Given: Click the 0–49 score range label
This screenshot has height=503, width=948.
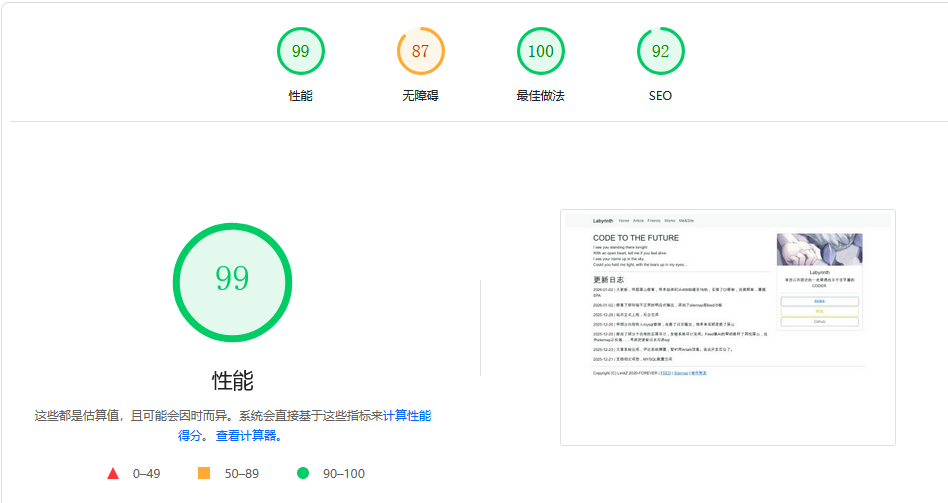Looking at the screenshot, I should [146, 473].
